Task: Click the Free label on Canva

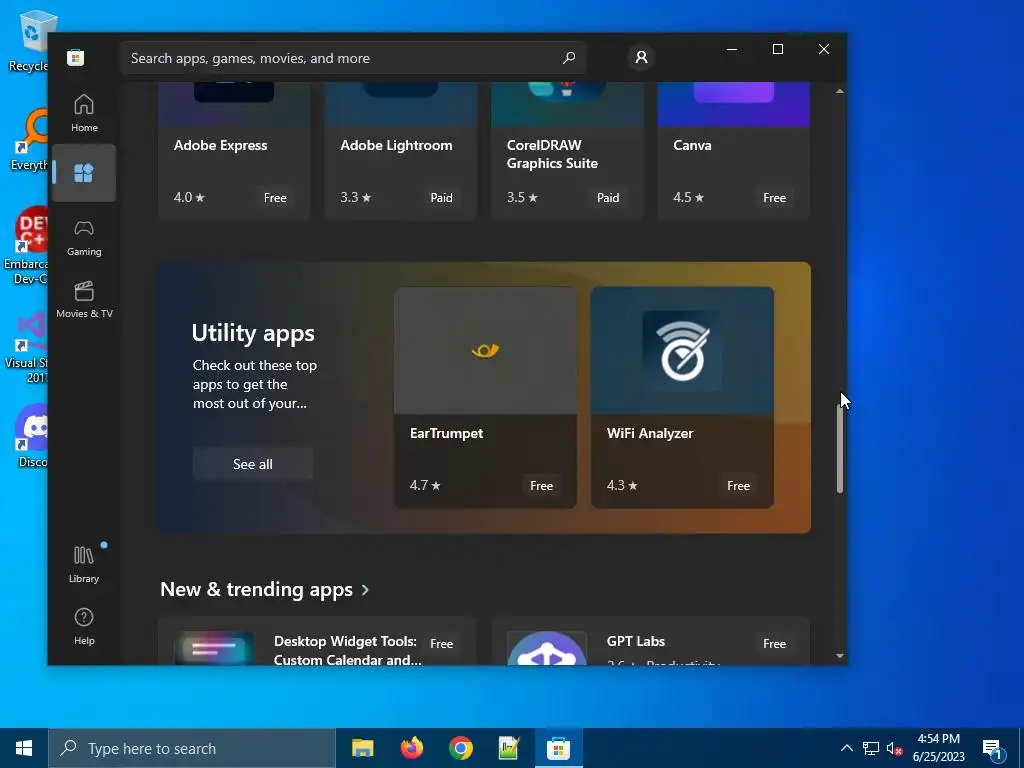Action: (775, 198)
